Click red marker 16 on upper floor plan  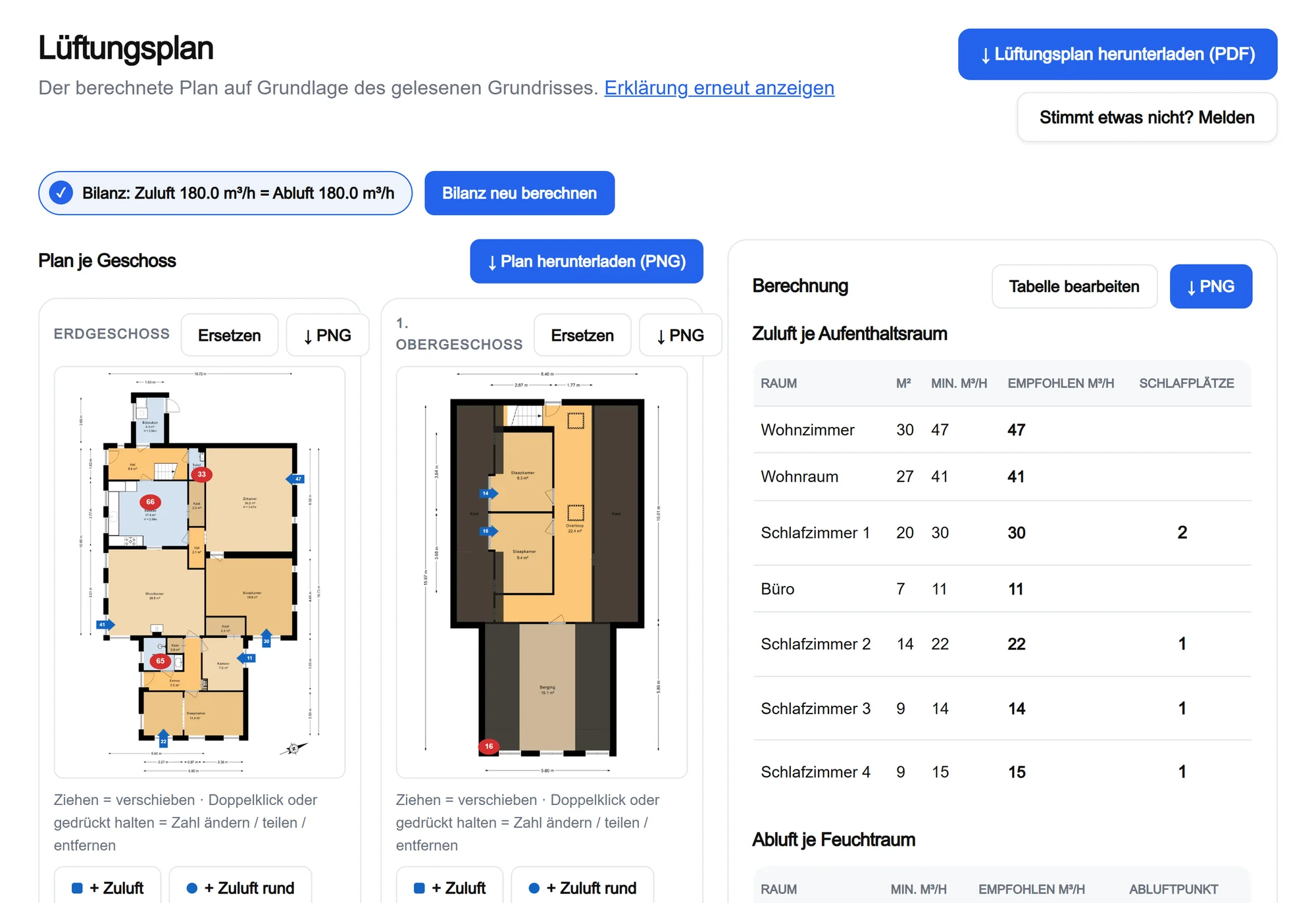[x=488, y=746]
